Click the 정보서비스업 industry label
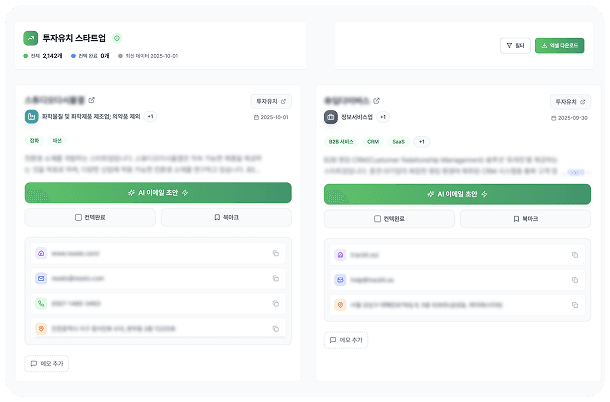Image resolution: width=610 pixels, height=402 pixels. (357, 117)
